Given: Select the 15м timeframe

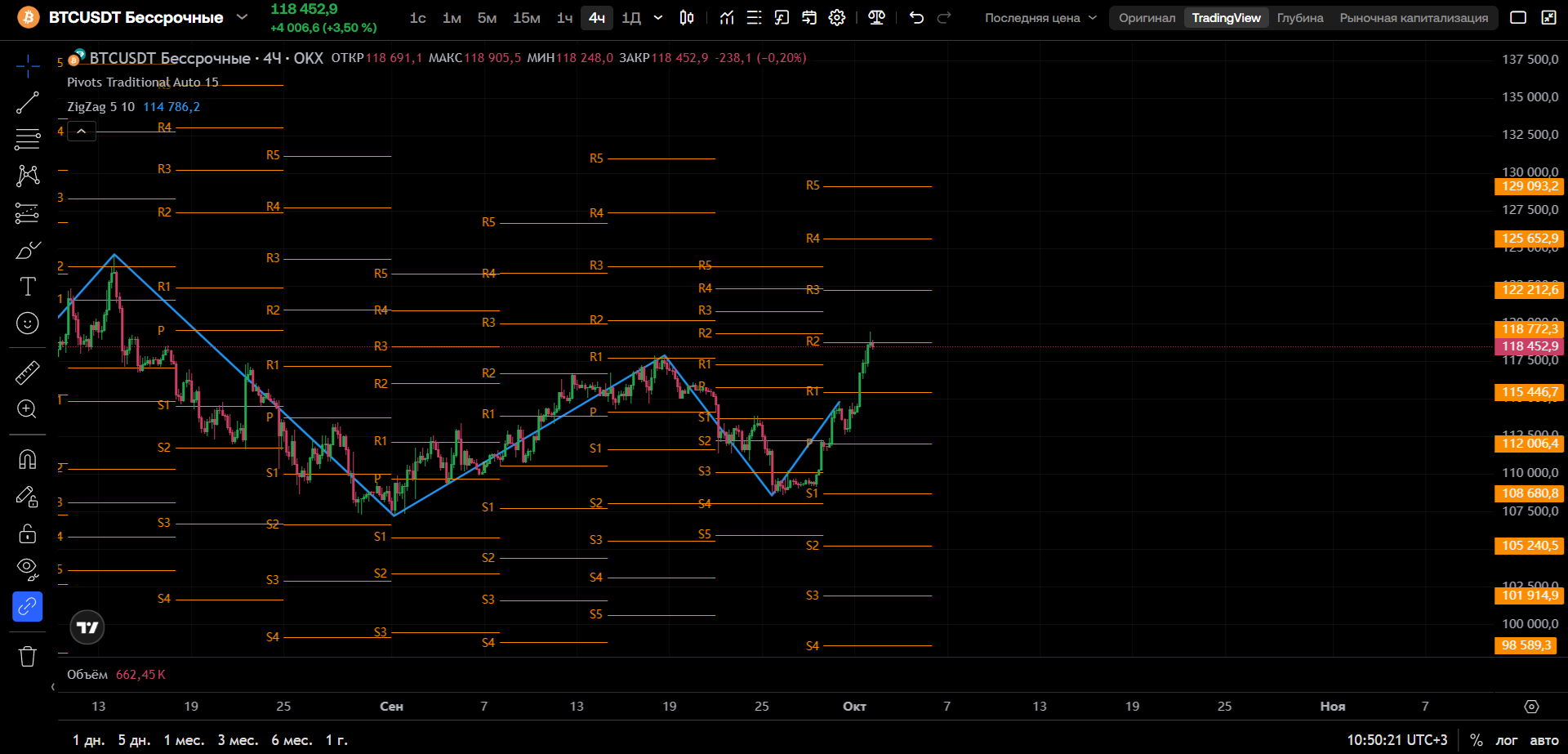Looking at the screenshot, I should pyautogui.click(x=527, y=18).
